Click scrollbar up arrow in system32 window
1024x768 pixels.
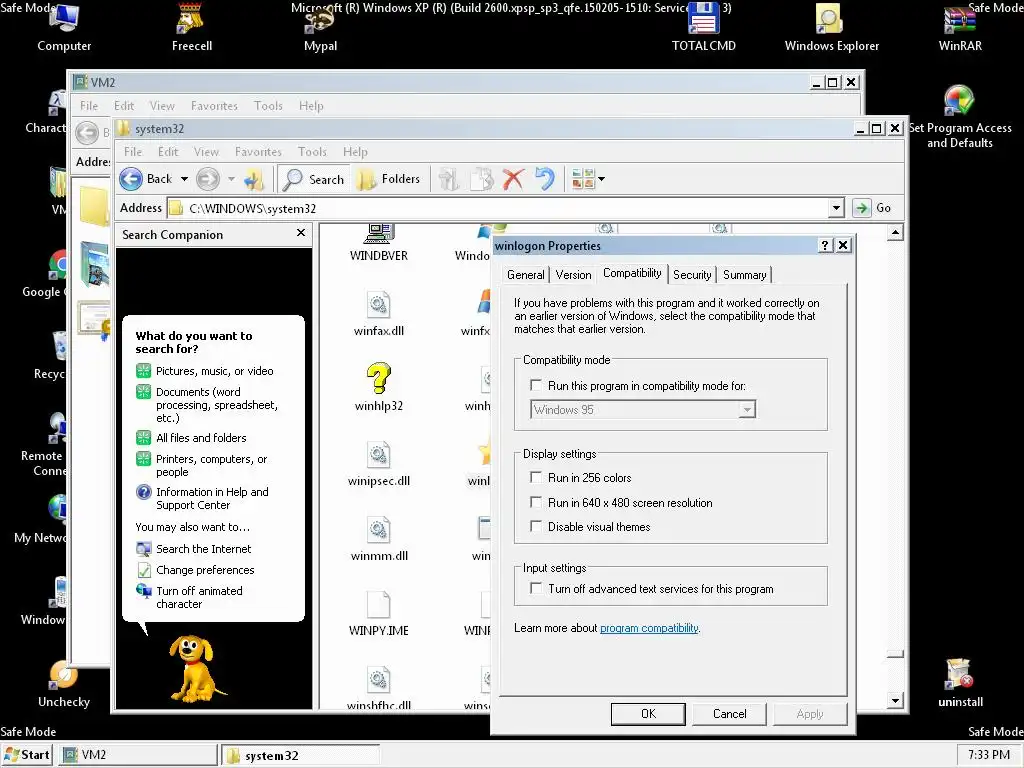pos(895,232)
